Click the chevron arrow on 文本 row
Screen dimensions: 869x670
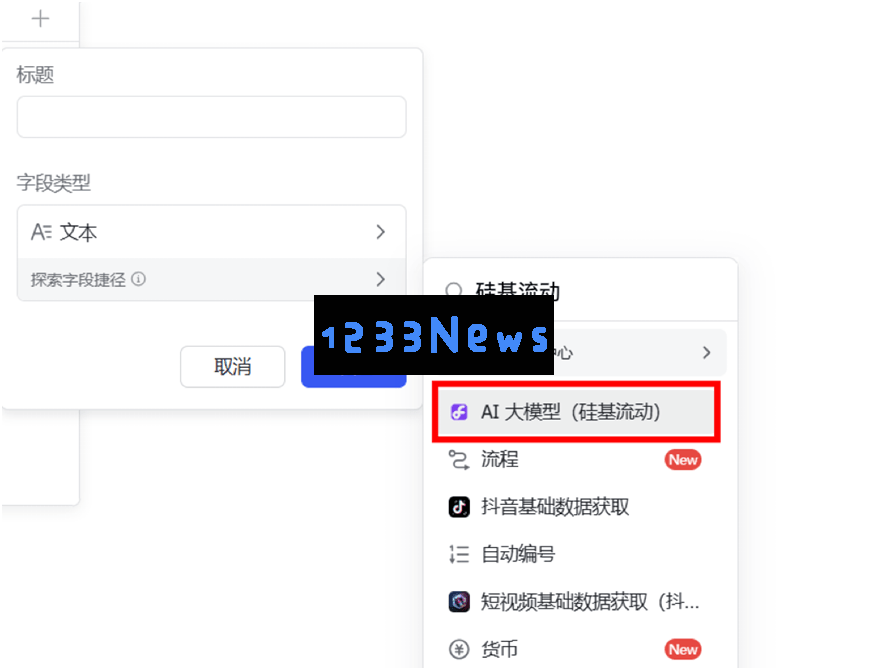pos(380,232)
